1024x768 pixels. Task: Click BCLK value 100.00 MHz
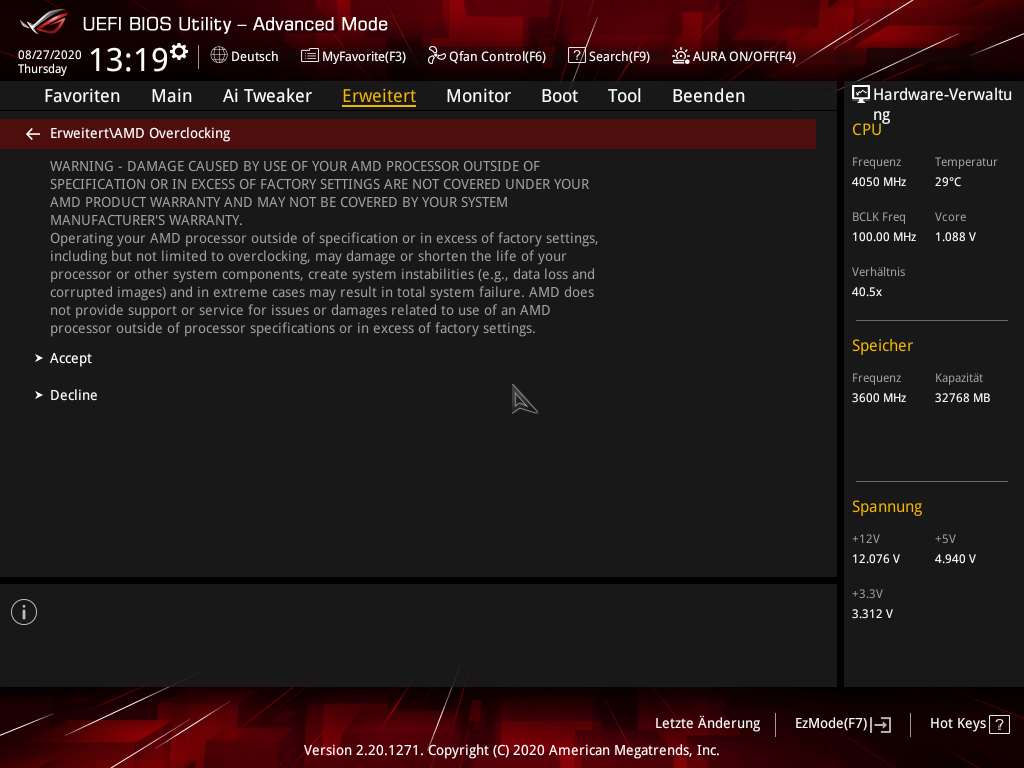click(884, 236)
